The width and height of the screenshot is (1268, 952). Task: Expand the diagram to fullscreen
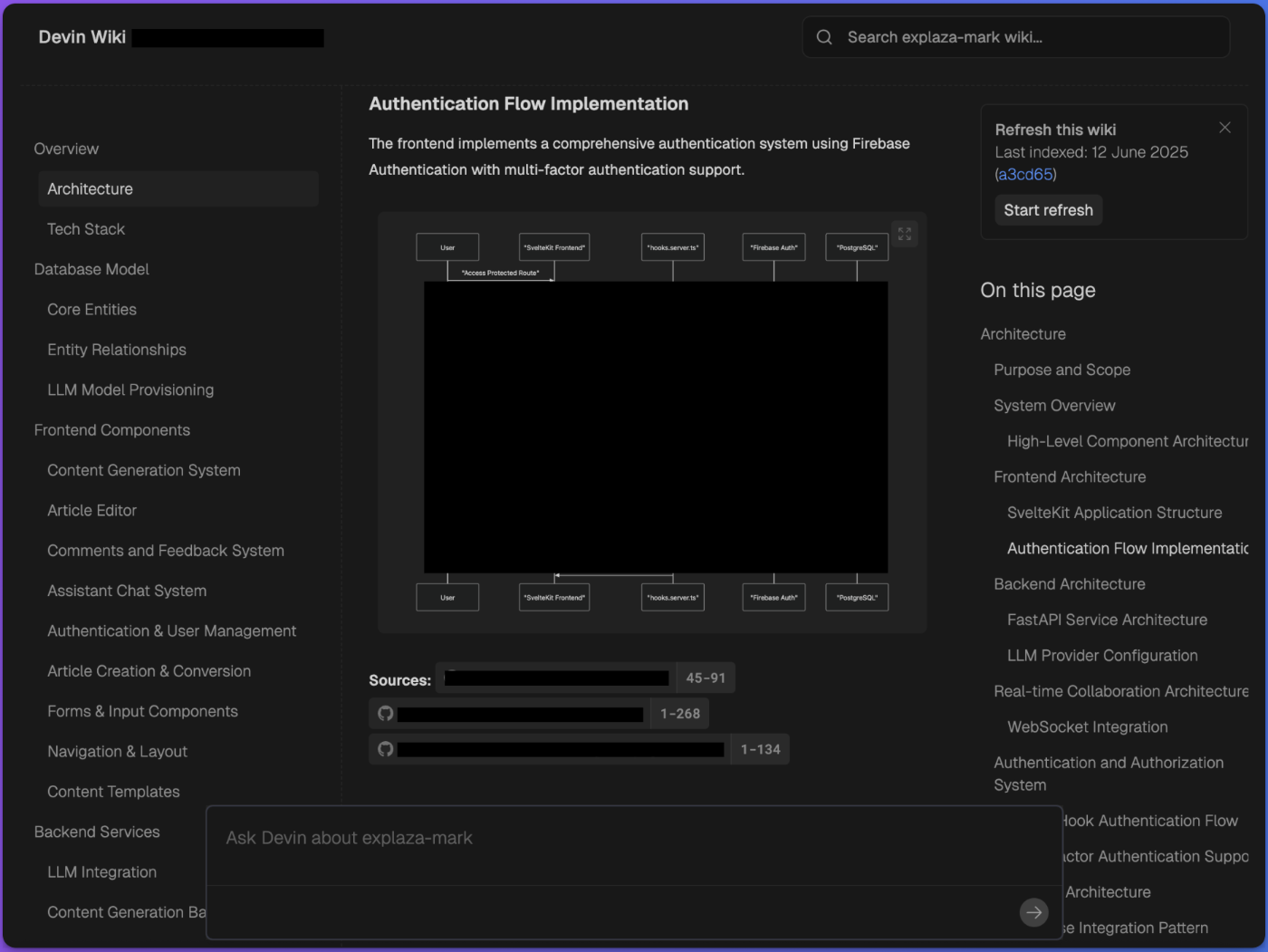point(904,234)
